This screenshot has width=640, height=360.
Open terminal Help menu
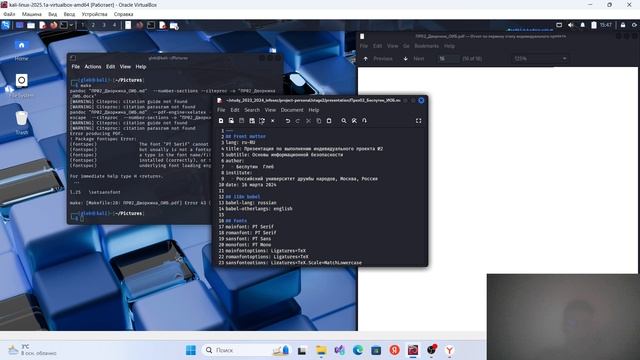(141, 67)
